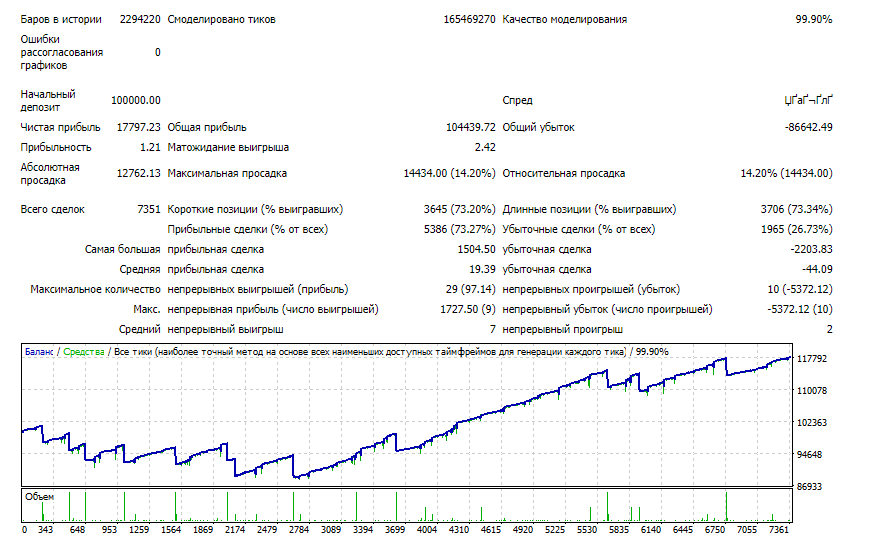Image resolution: width=882 pixels, height=539 pixels.
Task: Click the 'Прибыльность' value 1.21
Action: (x=150, y=147)
